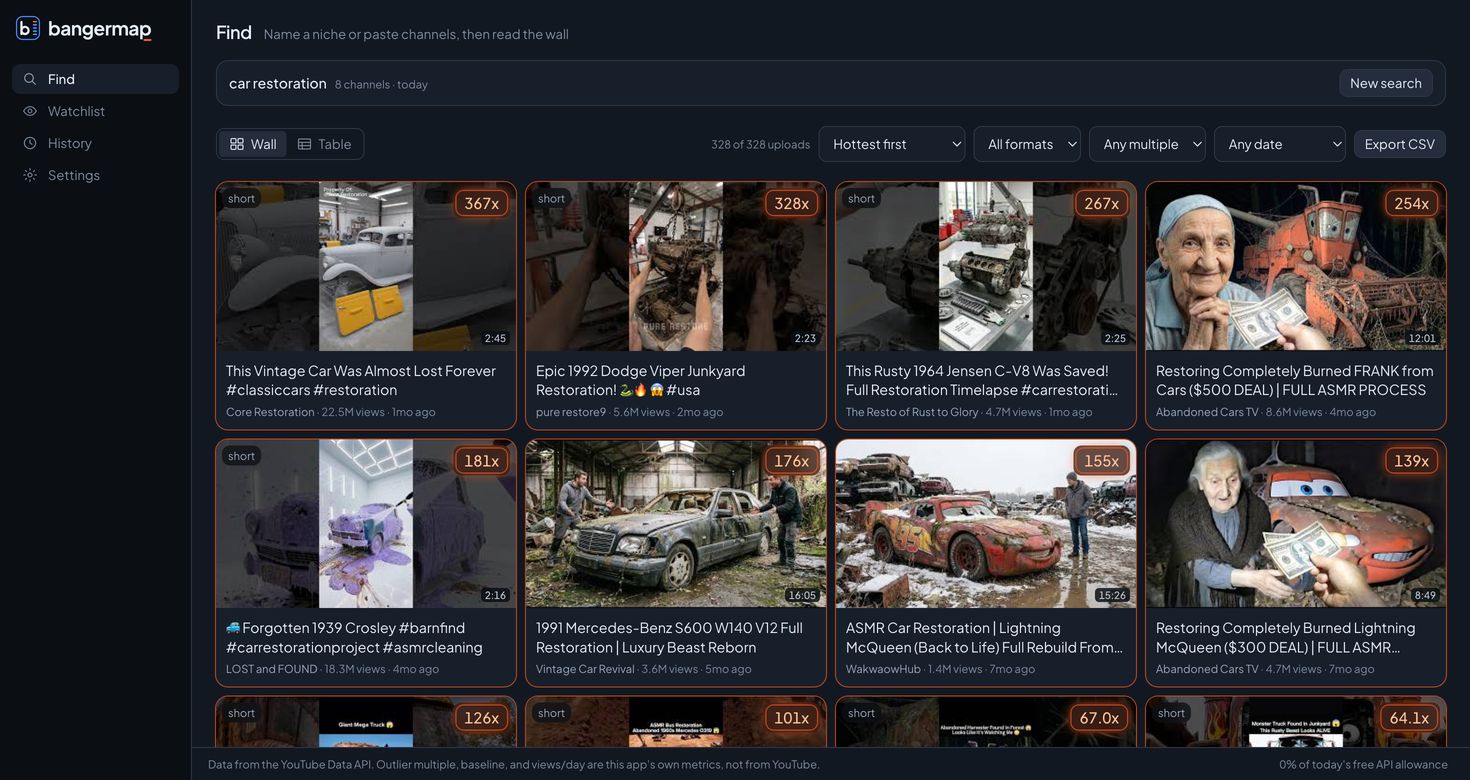Image resolution: width=1470 pixels, height=780 pixels.
Task: Click the car restoration search field
Action: pyautogui.click(x=831, y=83)
